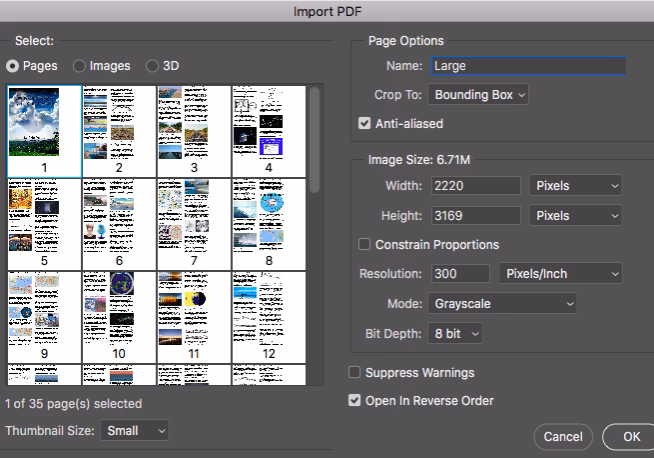Select page 1 thumbnail
This screenshot has height=458, width=654.
44,131
